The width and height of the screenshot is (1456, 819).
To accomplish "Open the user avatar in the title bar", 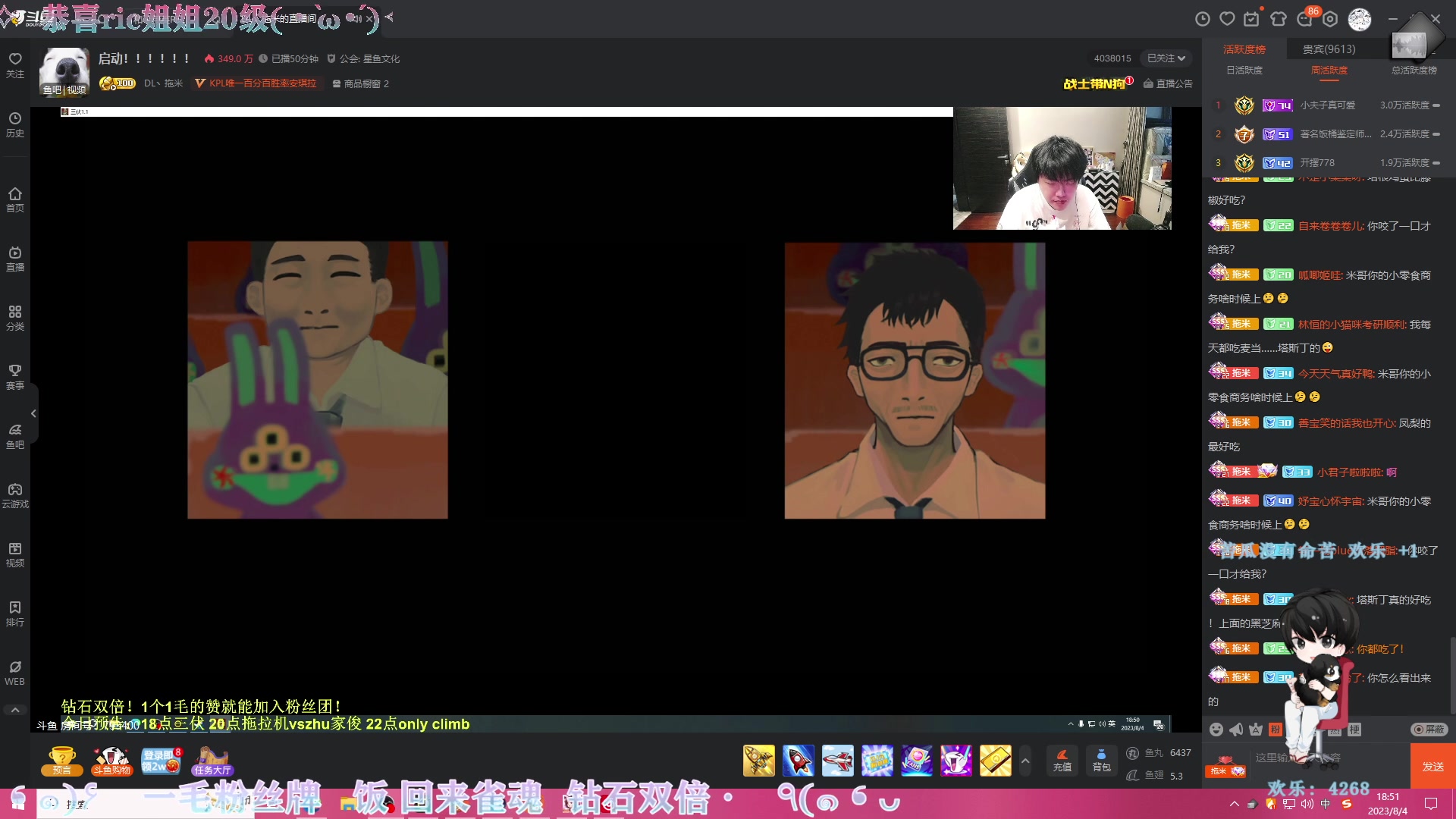I will click(x=1360, y=20).
